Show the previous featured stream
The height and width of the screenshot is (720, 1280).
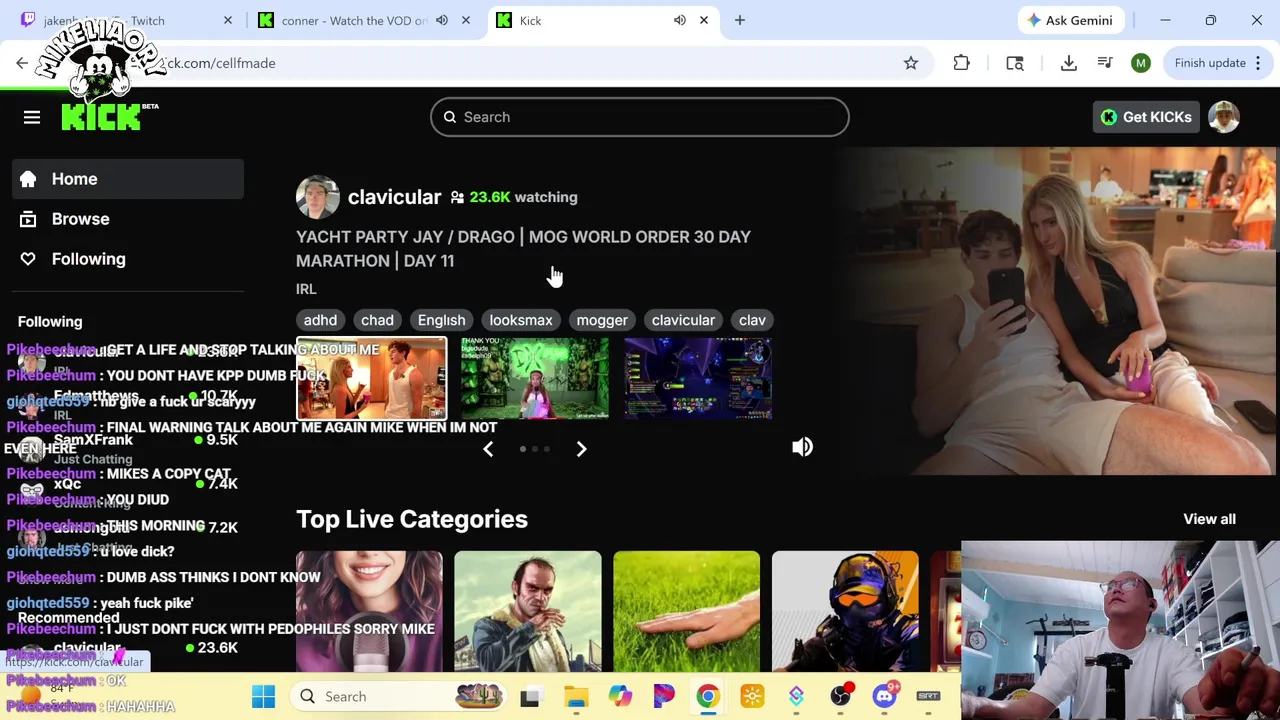(488, 449)
